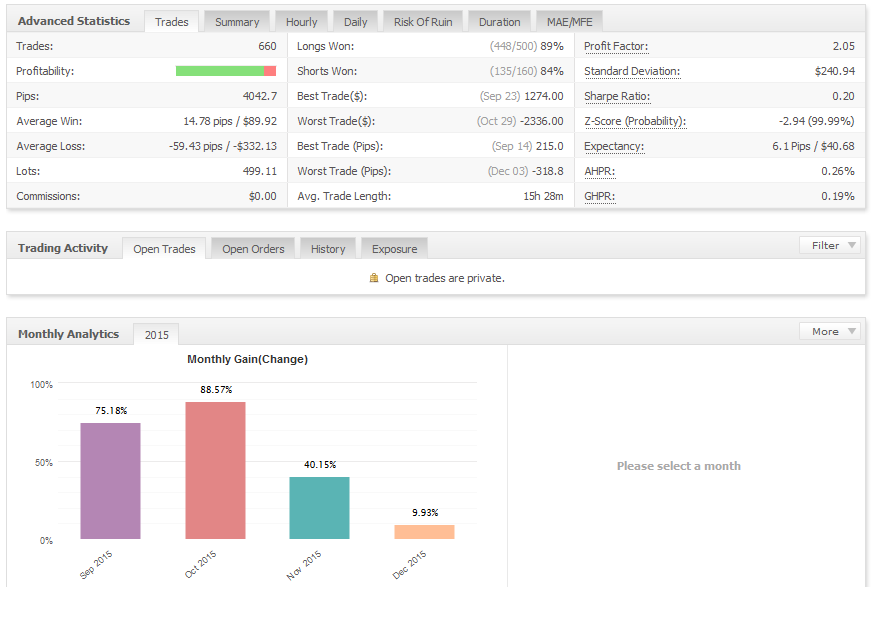The height and width of the screenshot is (617, 877).
Task: Click the 40.15% gain label
Action: 320,465
